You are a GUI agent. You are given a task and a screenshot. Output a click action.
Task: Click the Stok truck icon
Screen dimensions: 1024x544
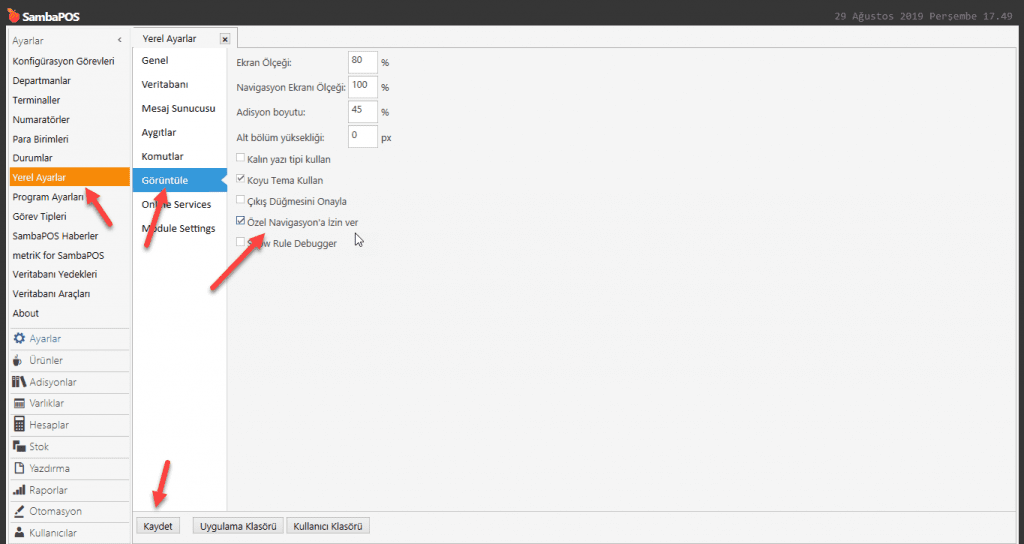click(x=19, y=447)
